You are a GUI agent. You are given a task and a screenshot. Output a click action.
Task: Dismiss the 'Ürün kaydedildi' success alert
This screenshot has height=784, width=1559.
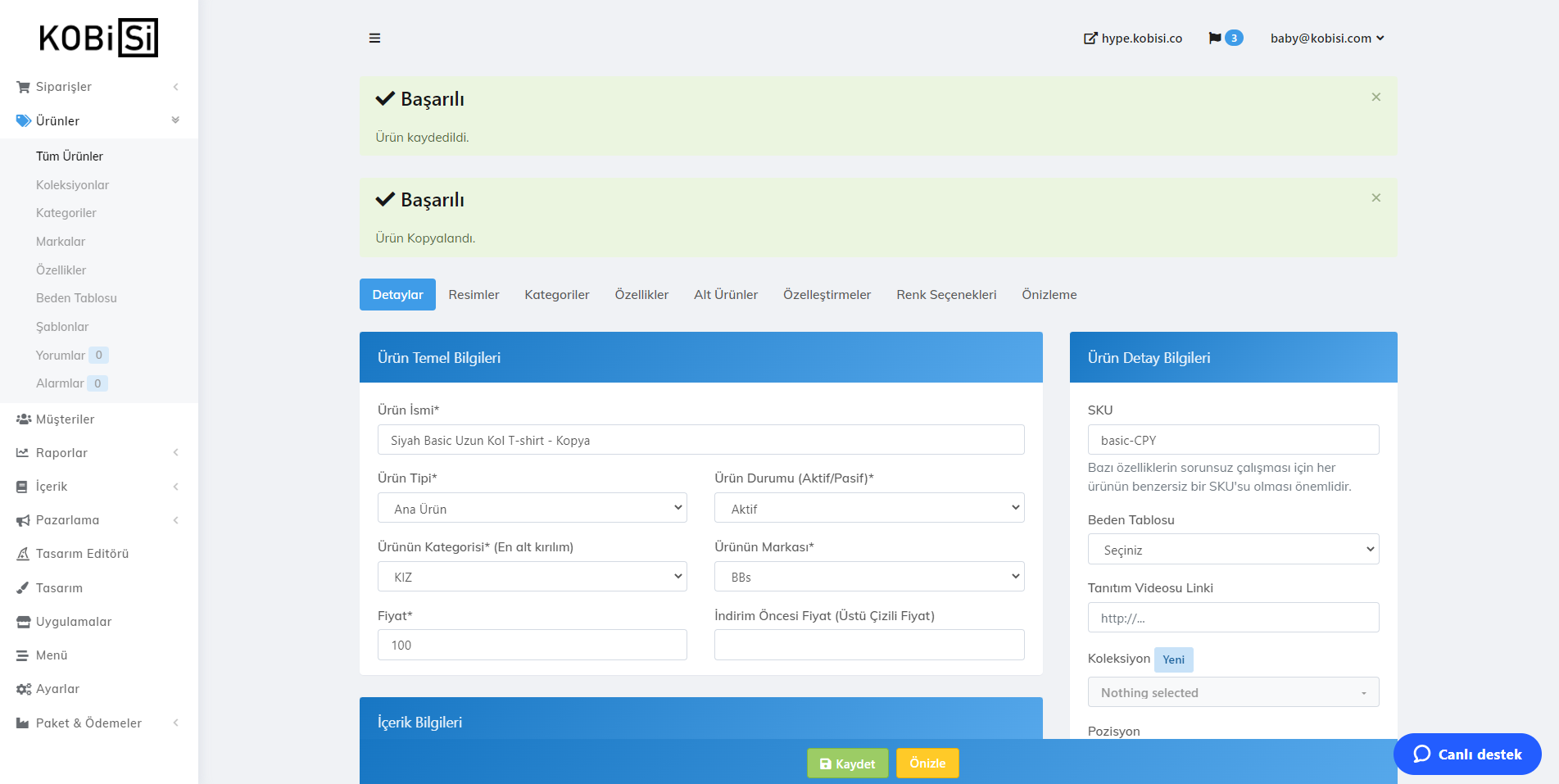pos(1375,97)
